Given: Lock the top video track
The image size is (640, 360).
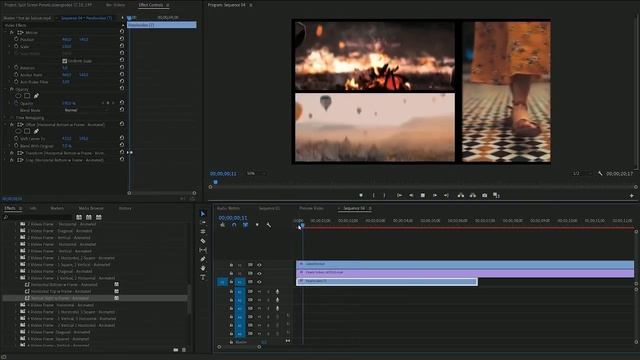Looking at the screenshot, I should tap(231, 265).
